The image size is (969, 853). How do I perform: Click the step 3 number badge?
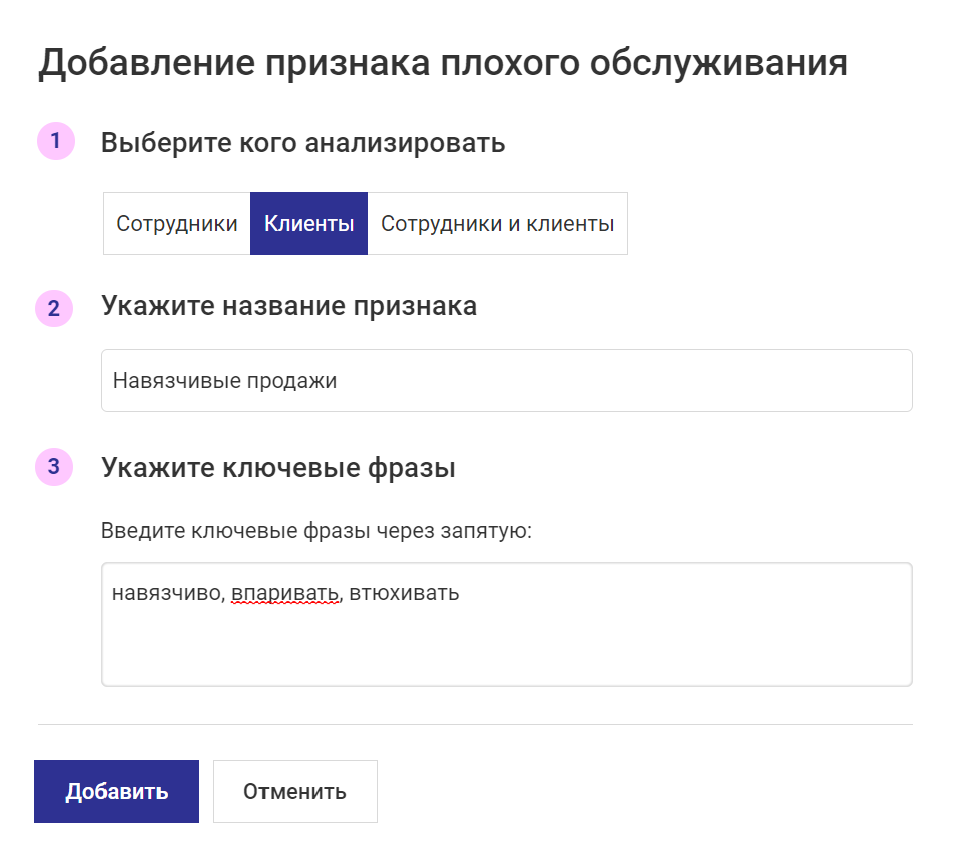tap(54, 467)
